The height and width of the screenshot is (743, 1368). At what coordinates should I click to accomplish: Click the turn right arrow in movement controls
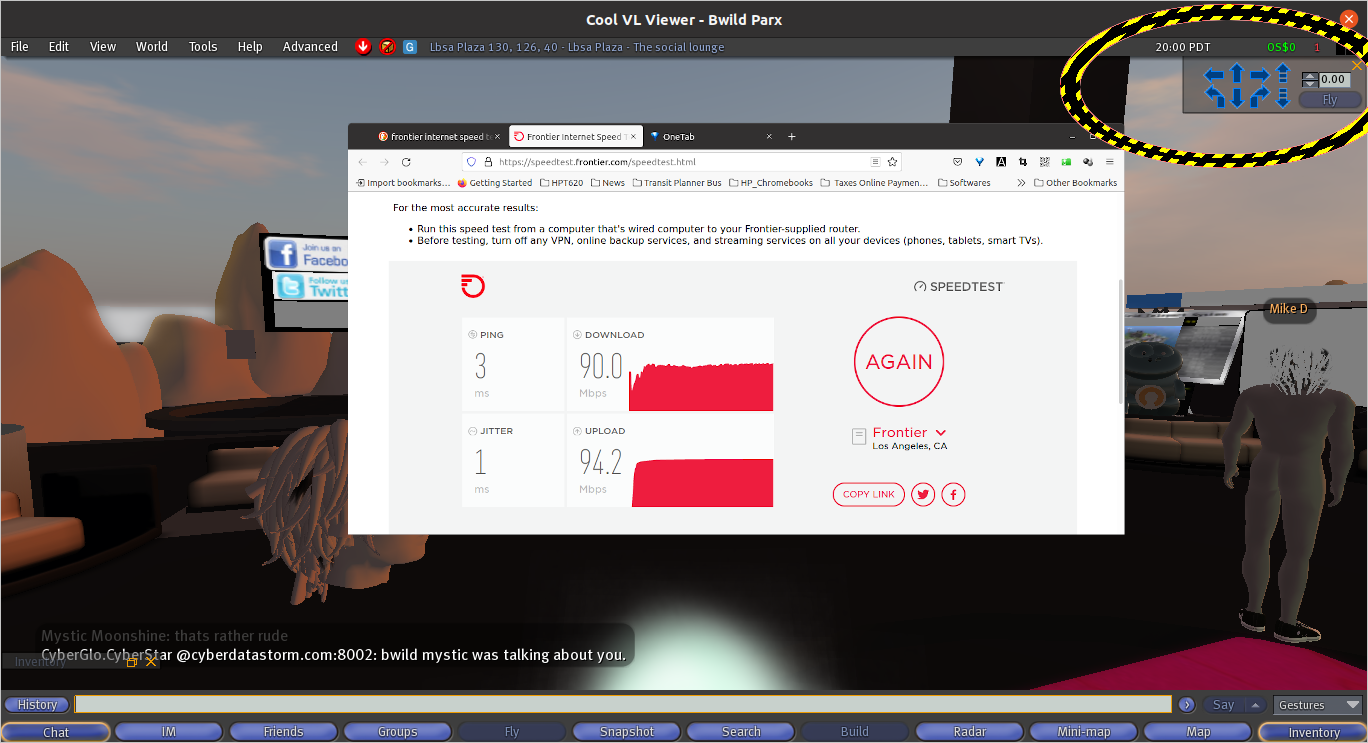point(1260,96)
